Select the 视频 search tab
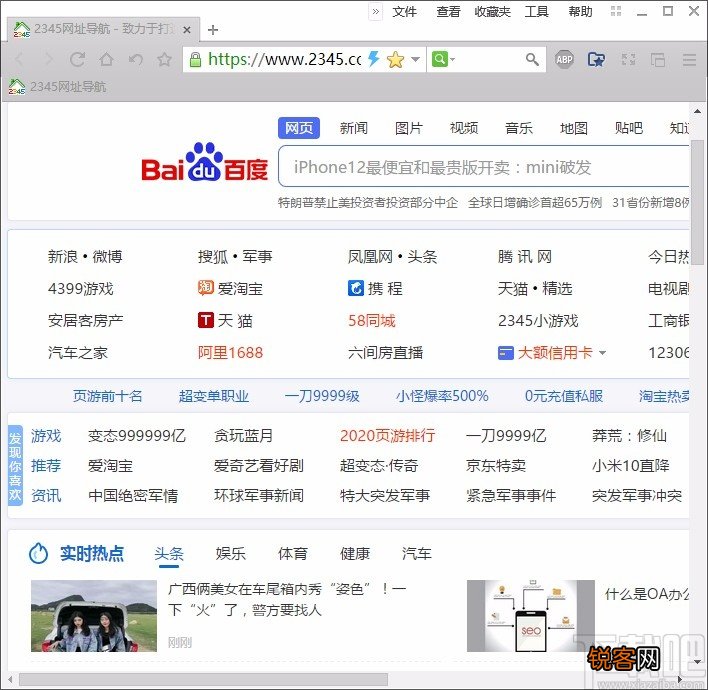708x690 pixels. (464, 128)
